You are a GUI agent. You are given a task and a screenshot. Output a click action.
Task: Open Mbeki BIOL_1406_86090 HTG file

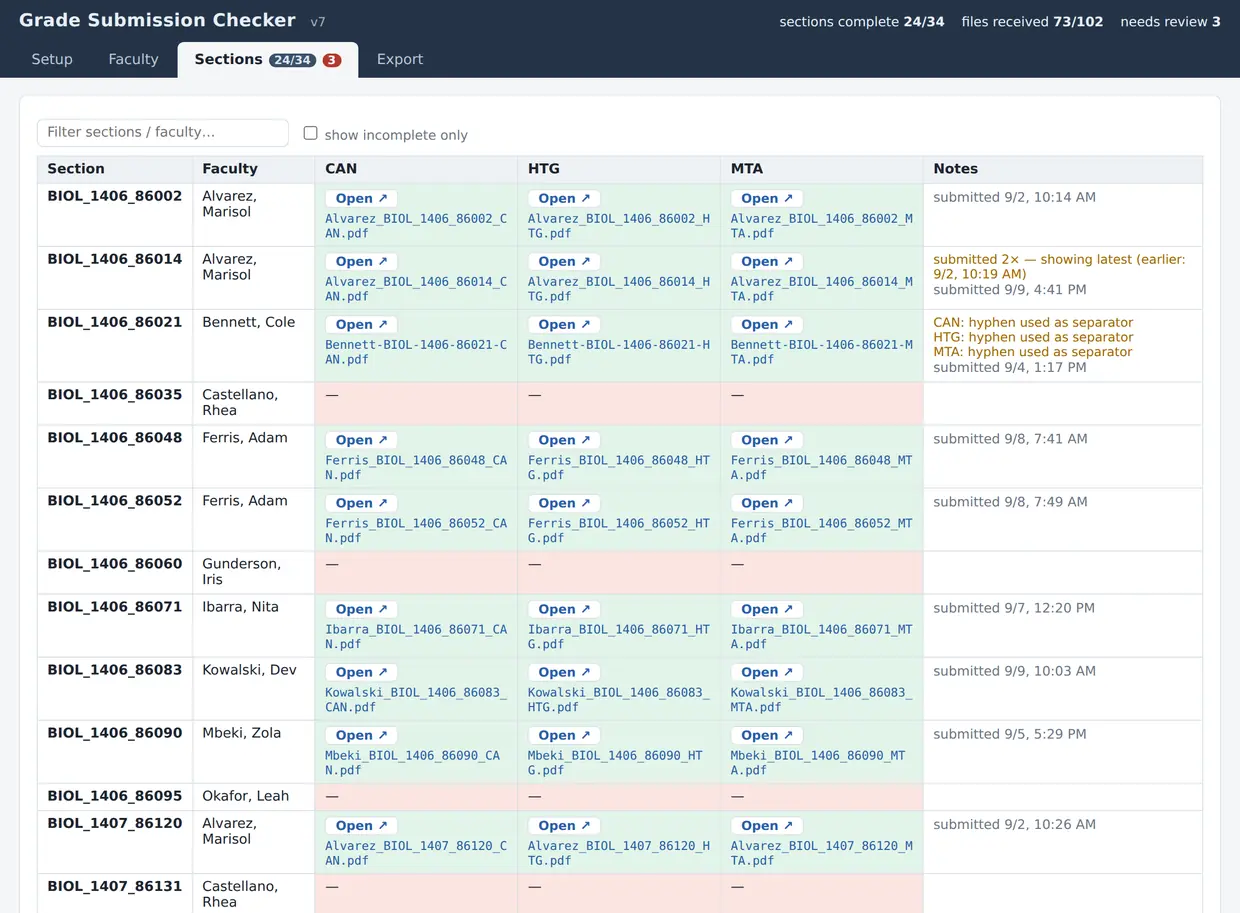[564, 735]
